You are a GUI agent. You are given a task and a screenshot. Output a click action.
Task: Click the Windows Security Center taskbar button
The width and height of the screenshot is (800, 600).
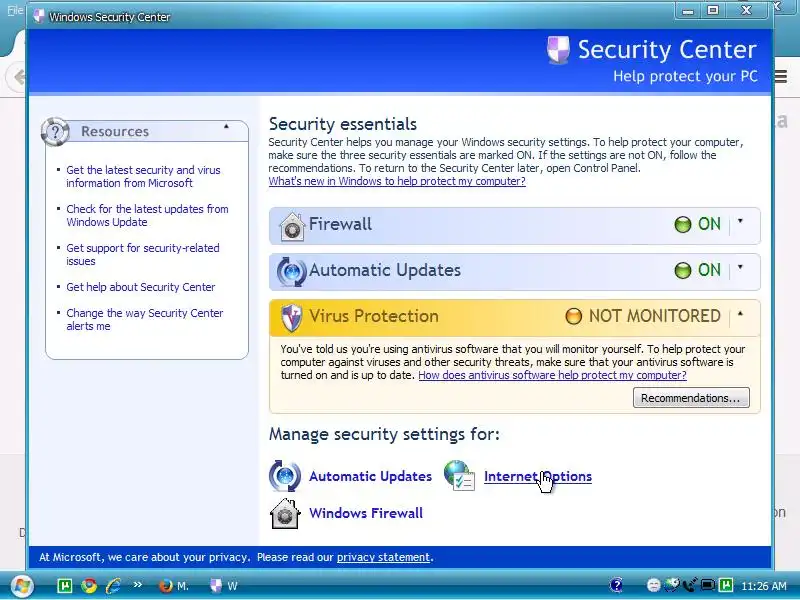224,586
